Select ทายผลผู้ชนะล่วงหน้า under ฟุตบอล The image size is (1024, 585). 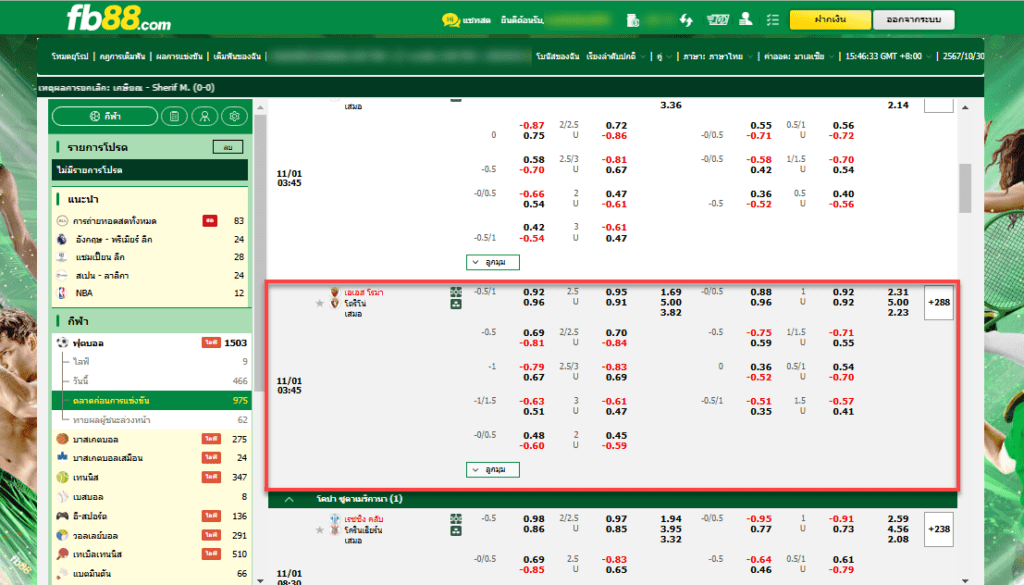point(152,420)
